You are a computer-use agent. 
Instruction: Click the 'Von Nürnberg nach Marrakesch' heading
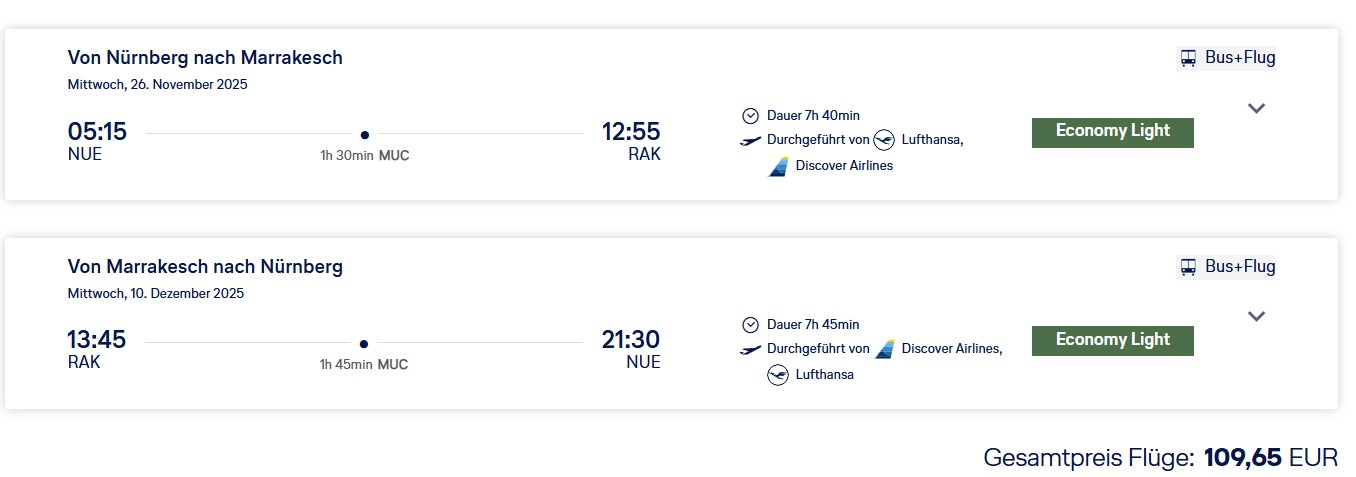[205, 58]
